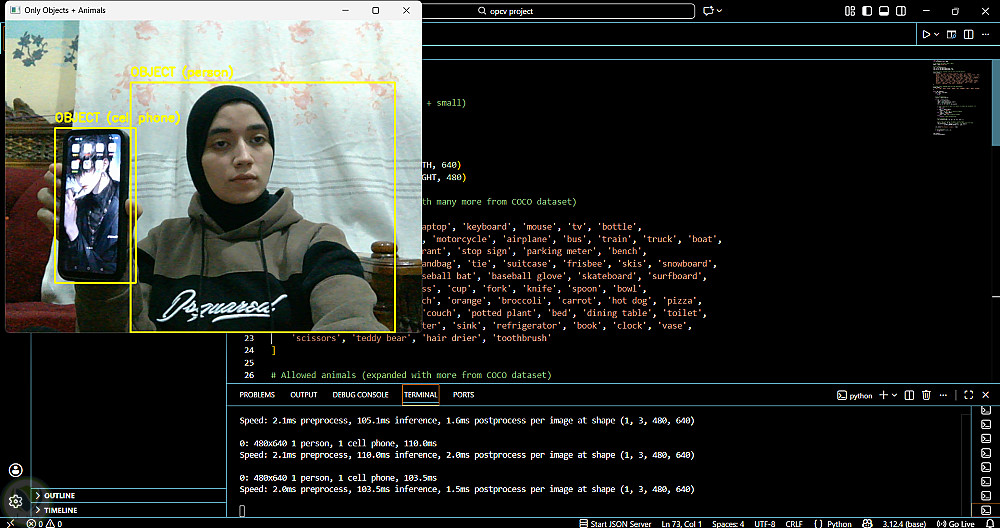1000x528 pixels.
Task: Click line number 26 in the editor
Action: pos(249,375)
